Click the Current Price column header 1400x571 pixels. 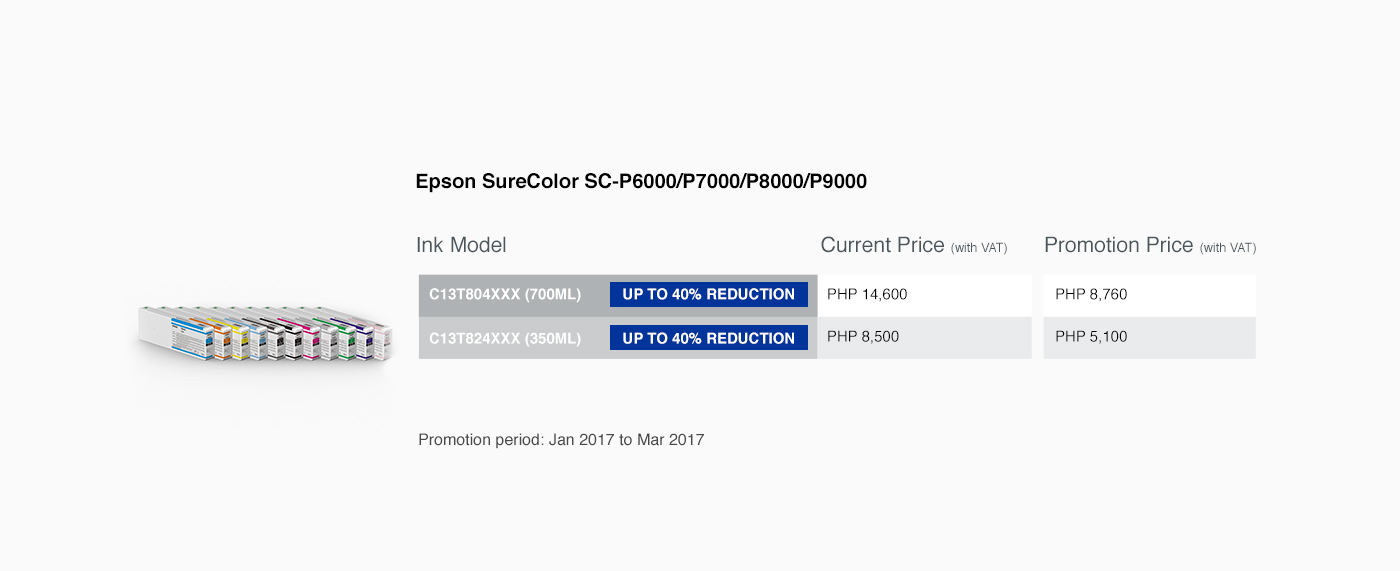tap(913, 245)
